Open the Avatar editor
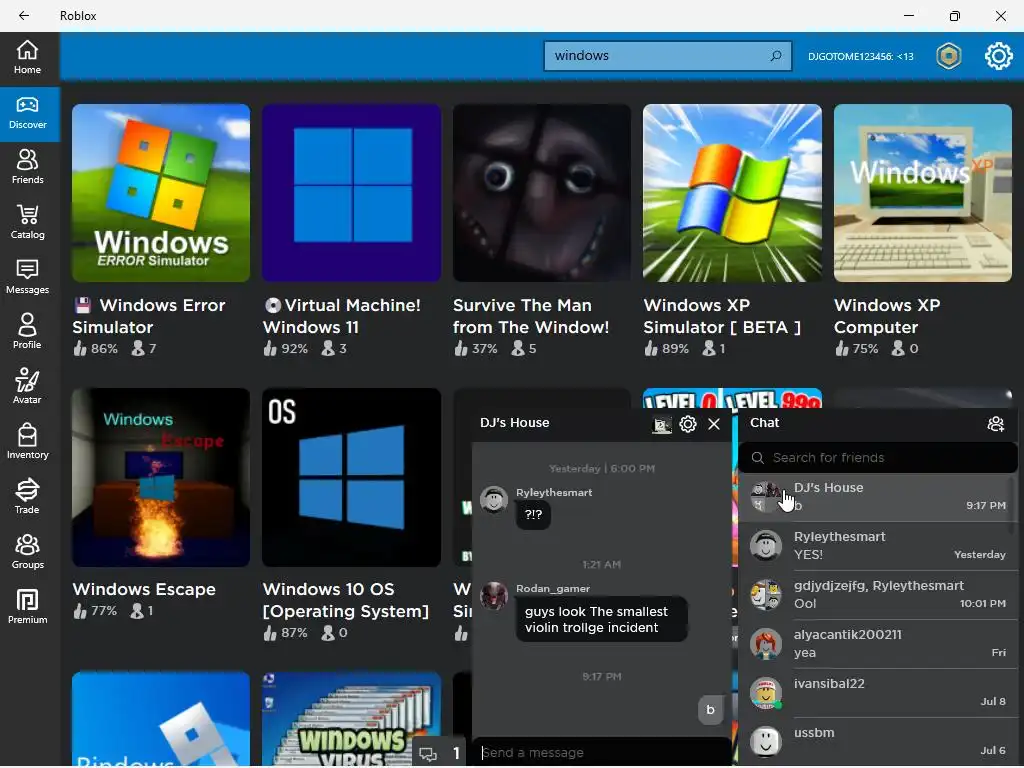Screen dimensions: 1024x768 click(x=27, y=387)
